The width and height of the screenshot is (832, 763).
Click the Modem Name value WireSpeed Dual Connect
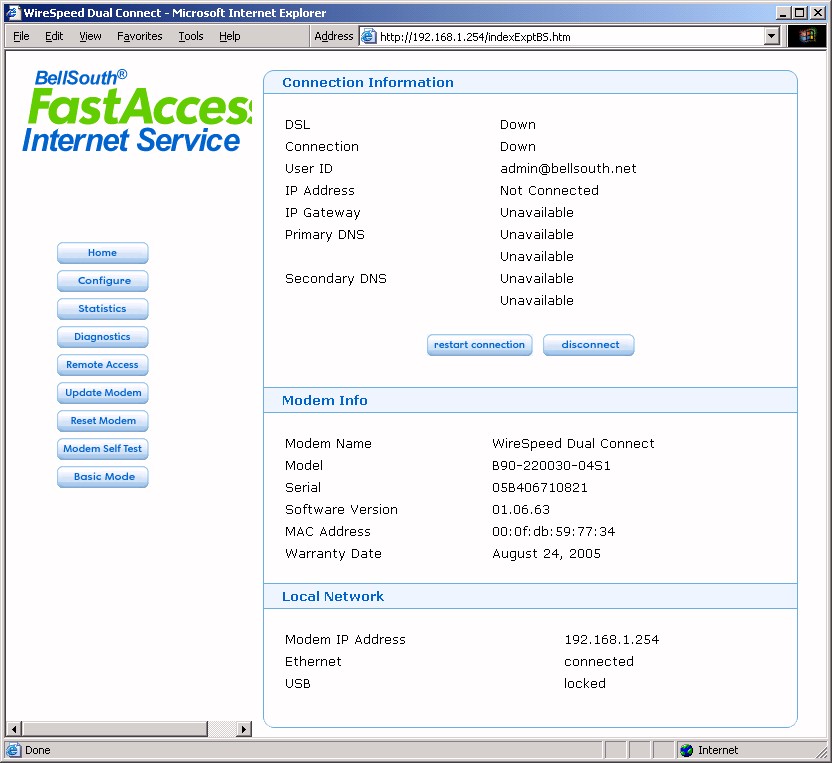573,444
